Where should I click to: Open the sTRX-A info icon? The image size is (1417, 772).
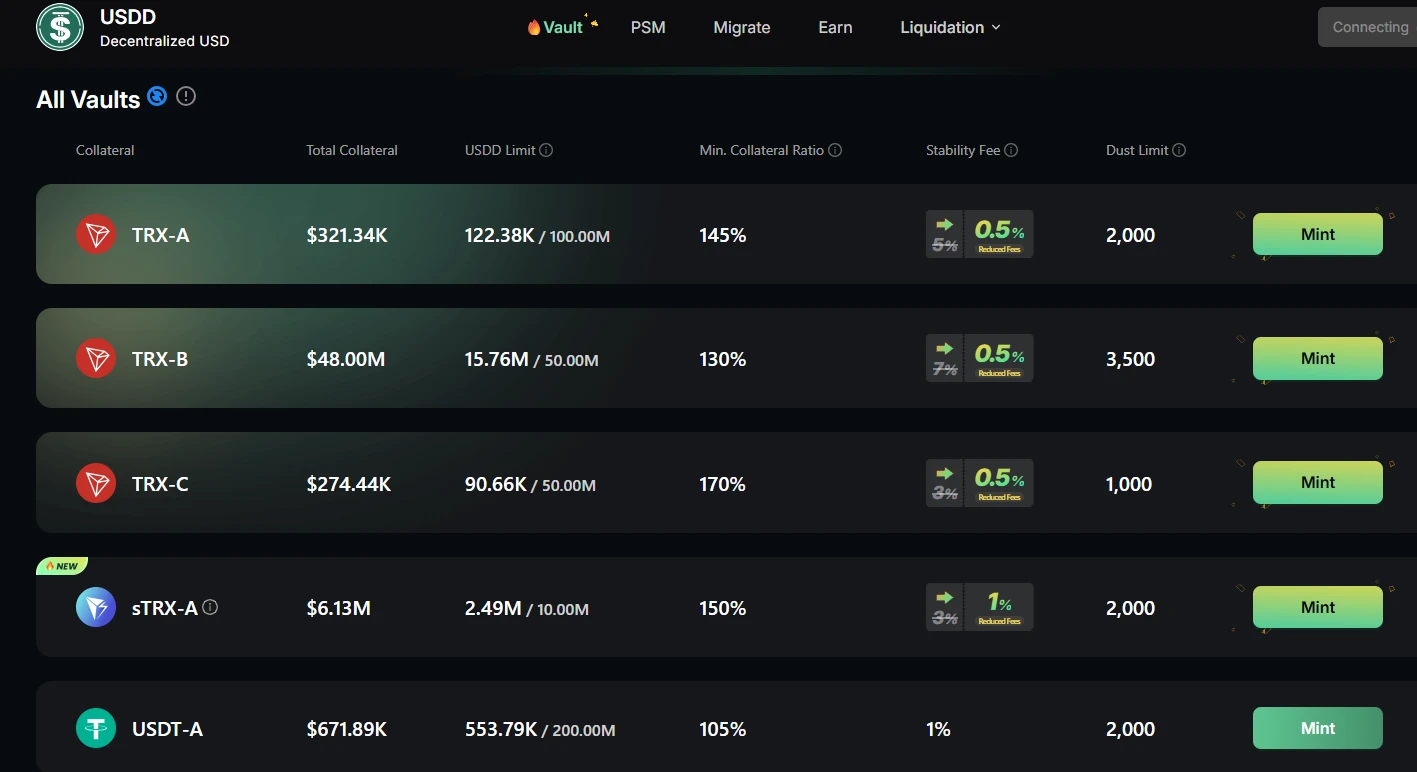pos(211,607)
